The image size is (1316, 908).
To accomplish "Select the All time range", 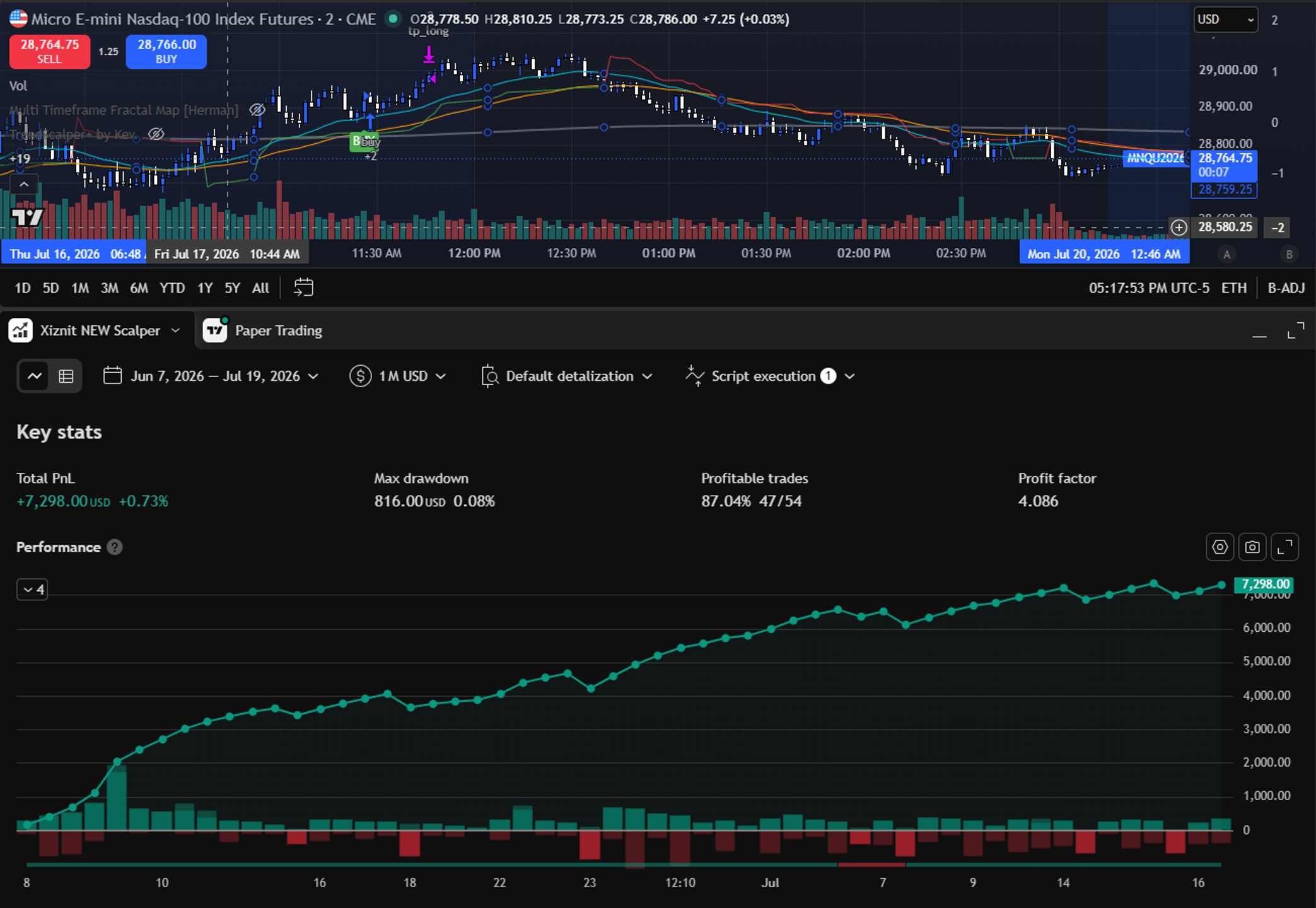I will [260, 288].
